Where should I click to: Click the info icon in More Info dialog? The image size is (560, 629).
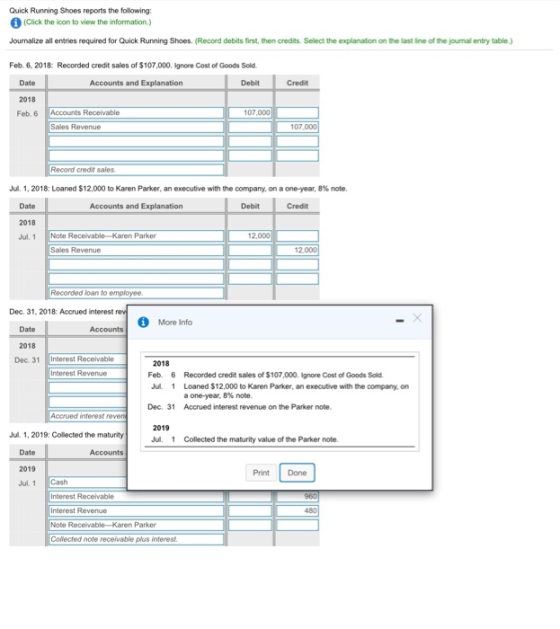[143, 322]
